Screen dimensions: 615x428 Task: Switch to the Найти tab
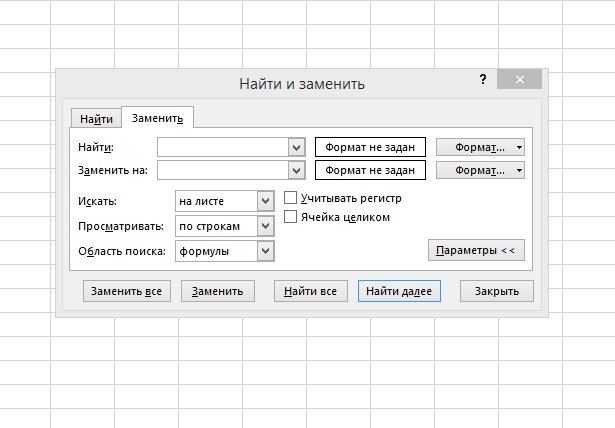click(x=97, y=118)
